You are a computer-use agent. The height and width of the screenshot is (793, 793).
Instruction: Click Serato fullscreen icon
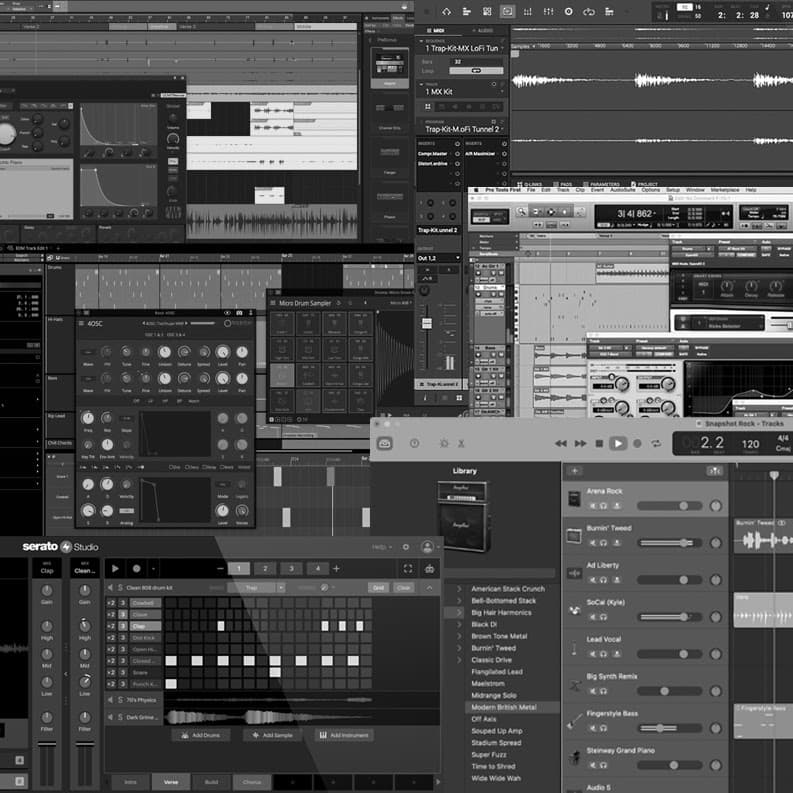[x=407, y=568]
